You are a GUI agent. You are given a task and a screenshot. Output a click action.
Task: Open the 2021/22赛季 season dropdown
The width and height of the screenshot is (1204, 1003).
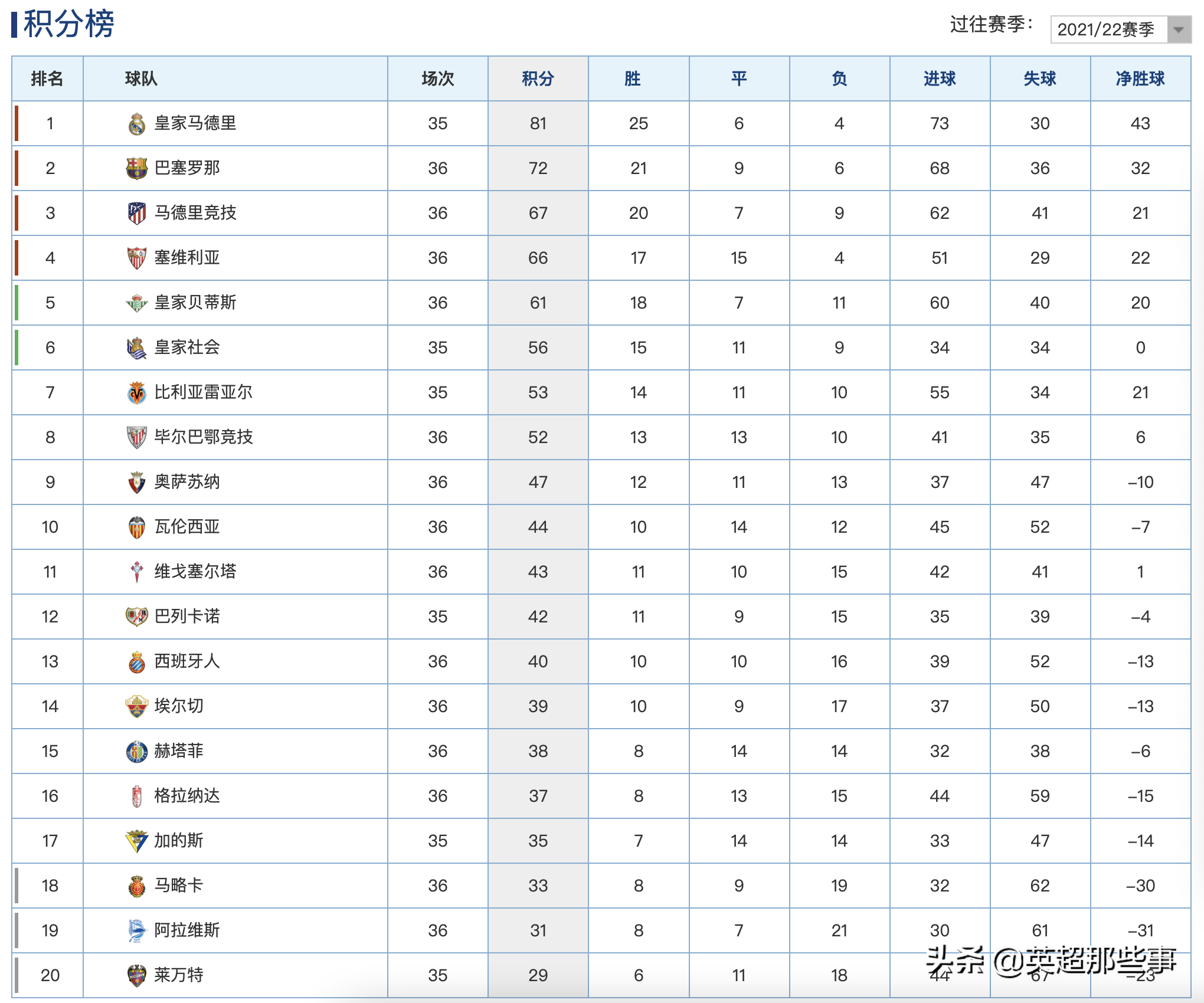(1121, 29)
